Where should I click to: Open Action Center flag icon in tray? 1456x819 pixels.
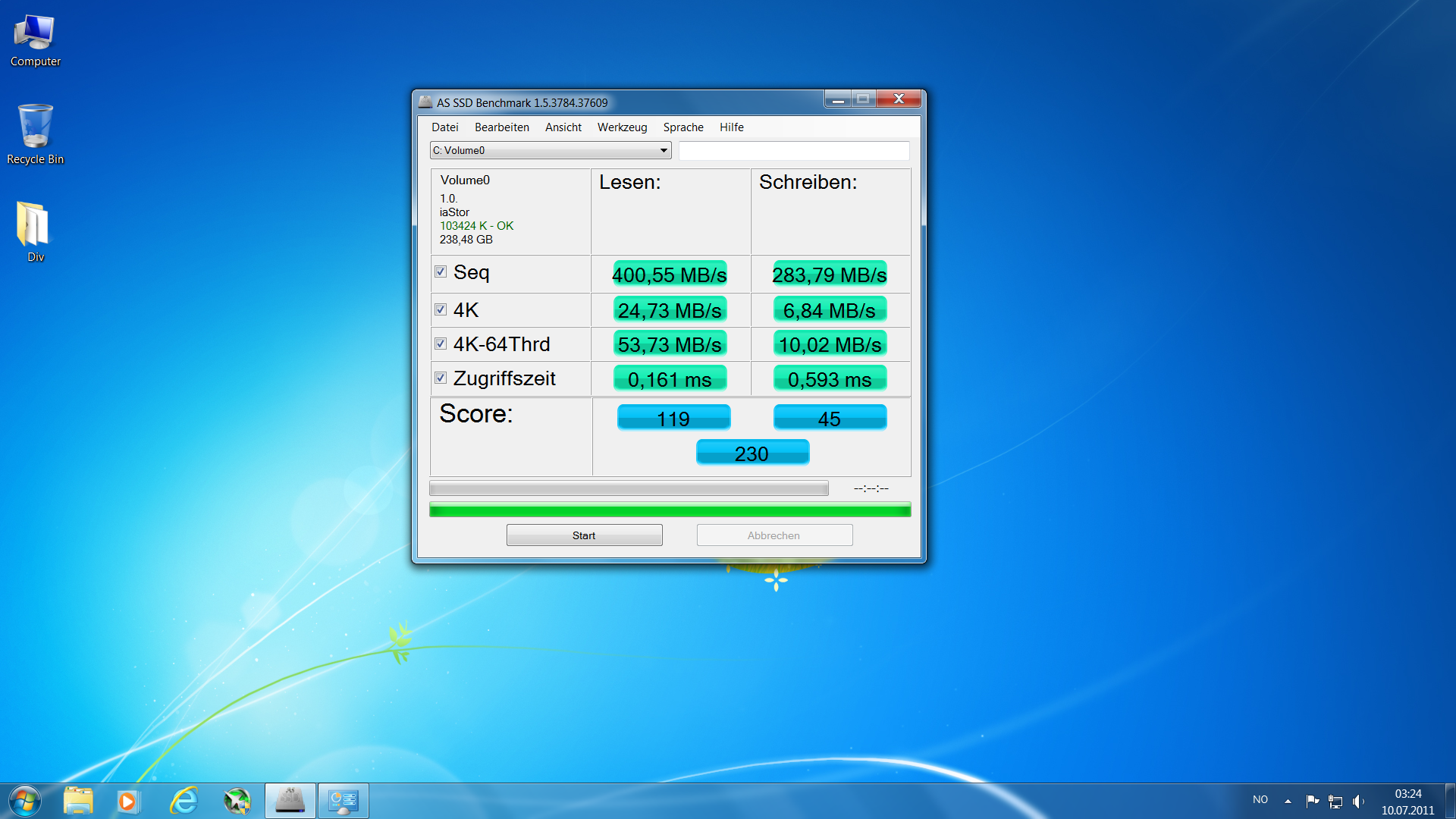(1312, 801)
